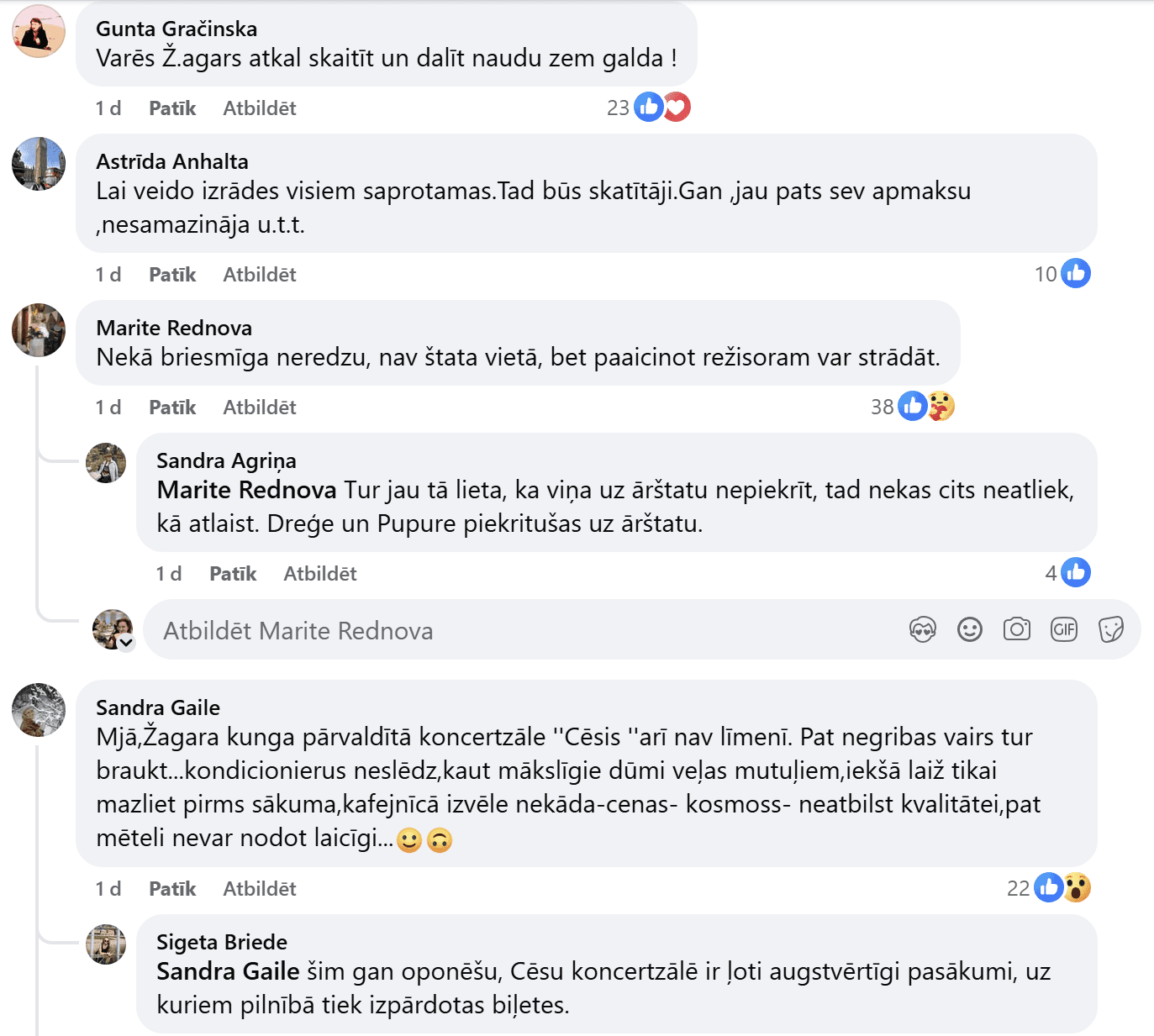
Task: Open emoji picker in reply box
Action: [969, 629]
